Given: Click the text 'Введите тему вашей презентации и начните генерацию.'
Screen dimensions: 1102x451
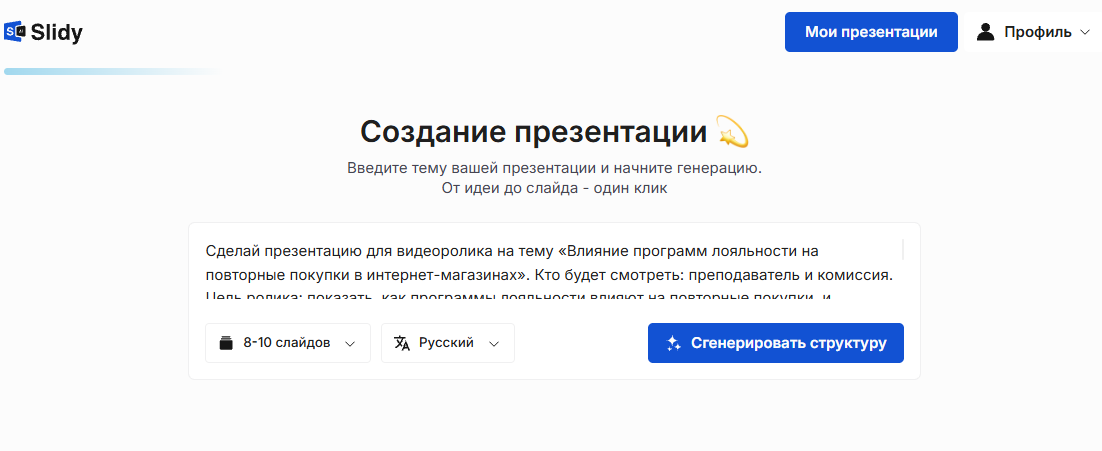Looking at the screenshot, I should click(554, 169).
